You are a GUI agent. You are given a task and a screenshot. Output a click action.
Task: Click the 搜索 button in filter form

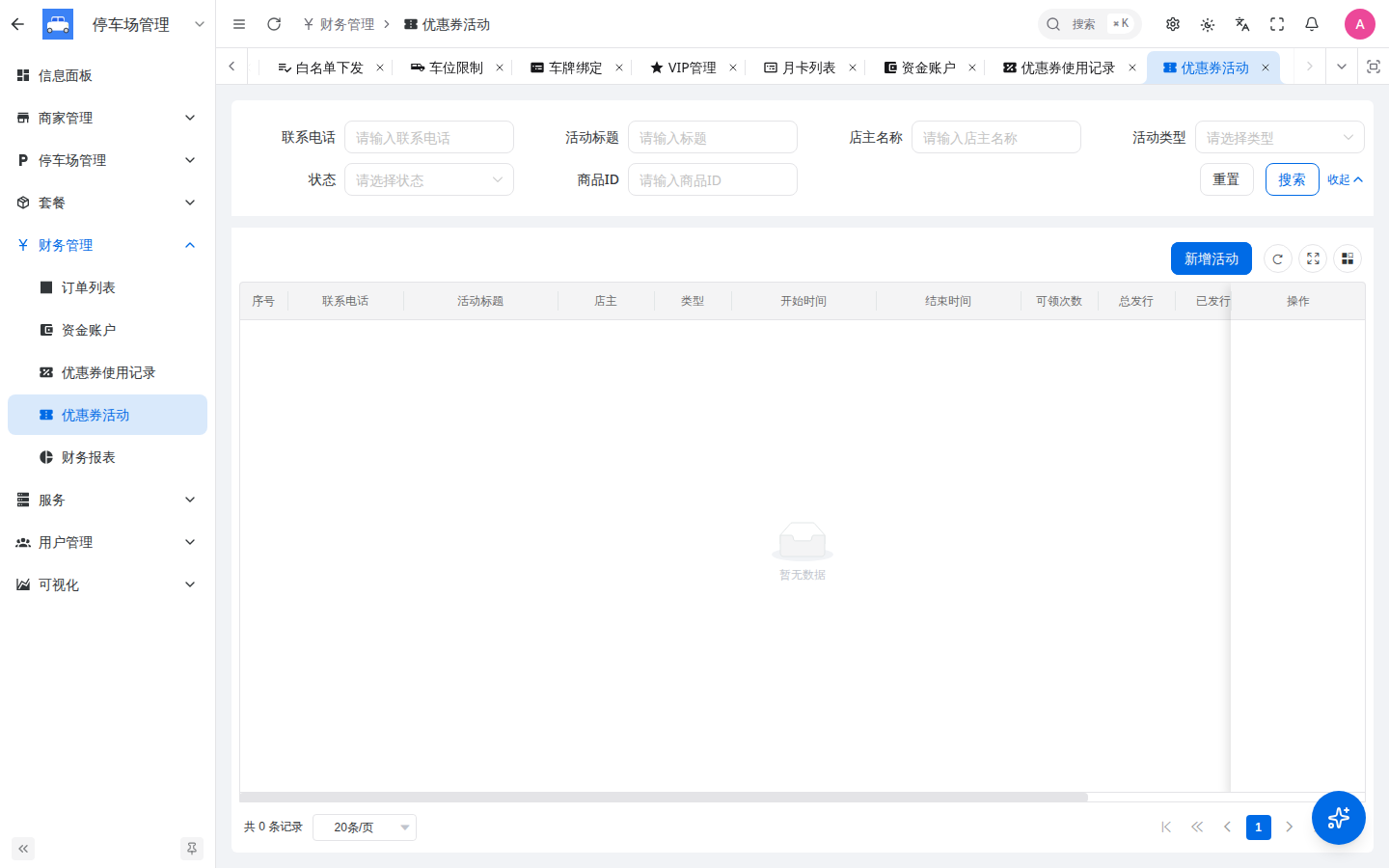pyautogui.click(x=1293, y=179)
